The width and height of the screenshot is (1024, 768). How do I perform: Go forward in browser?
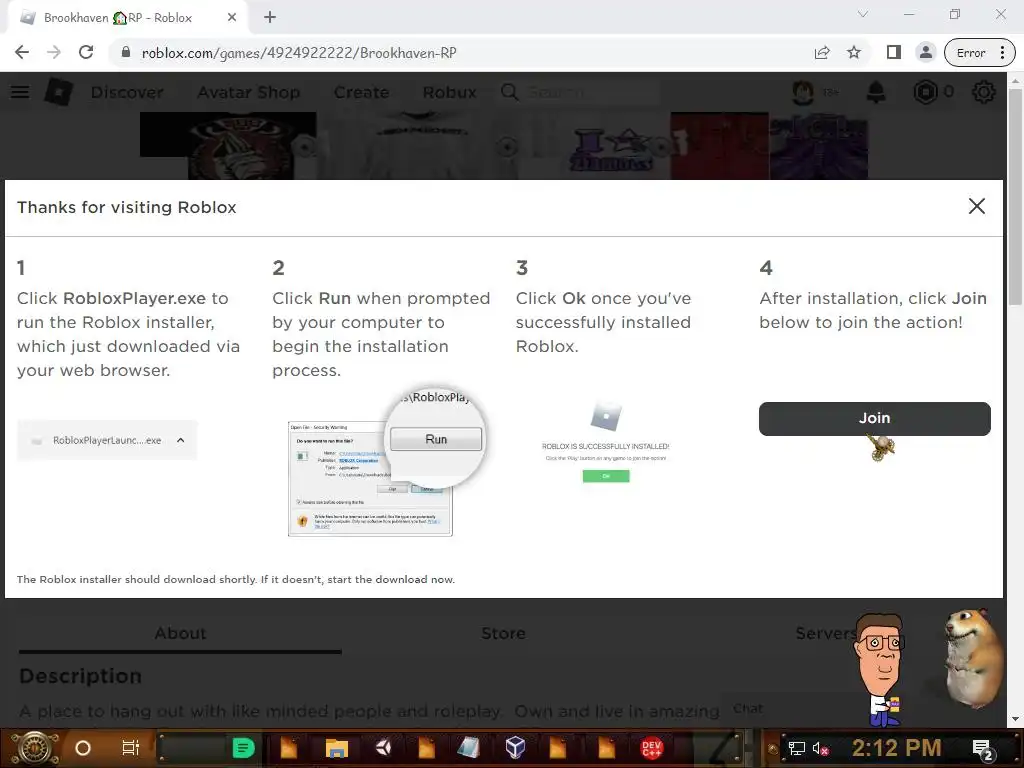54,53
